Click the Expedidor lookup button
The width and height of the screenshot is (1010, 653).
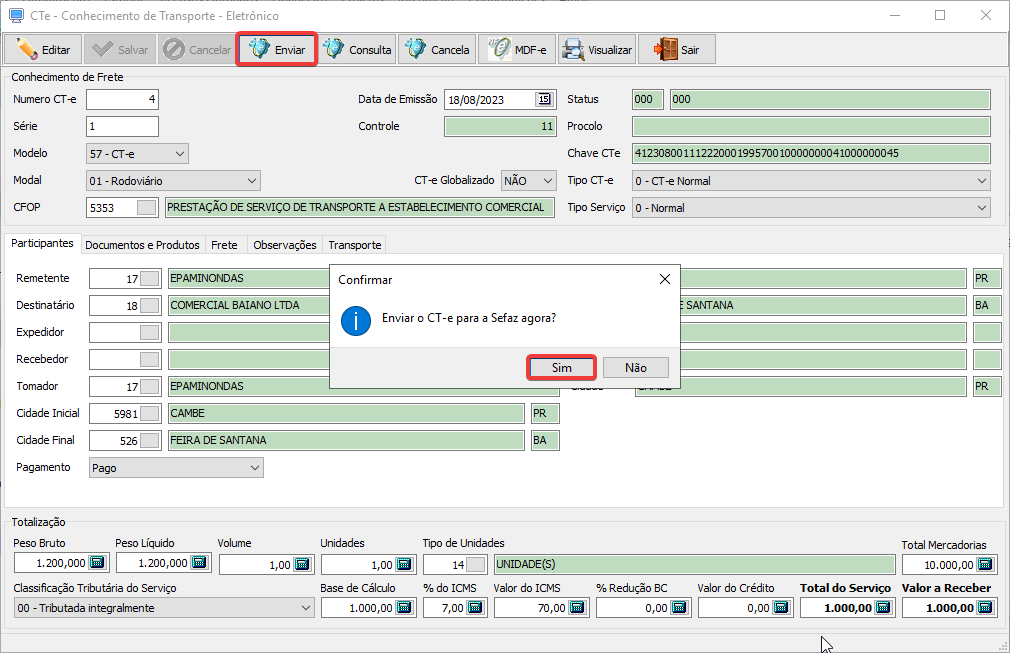(x=149, y=332)
